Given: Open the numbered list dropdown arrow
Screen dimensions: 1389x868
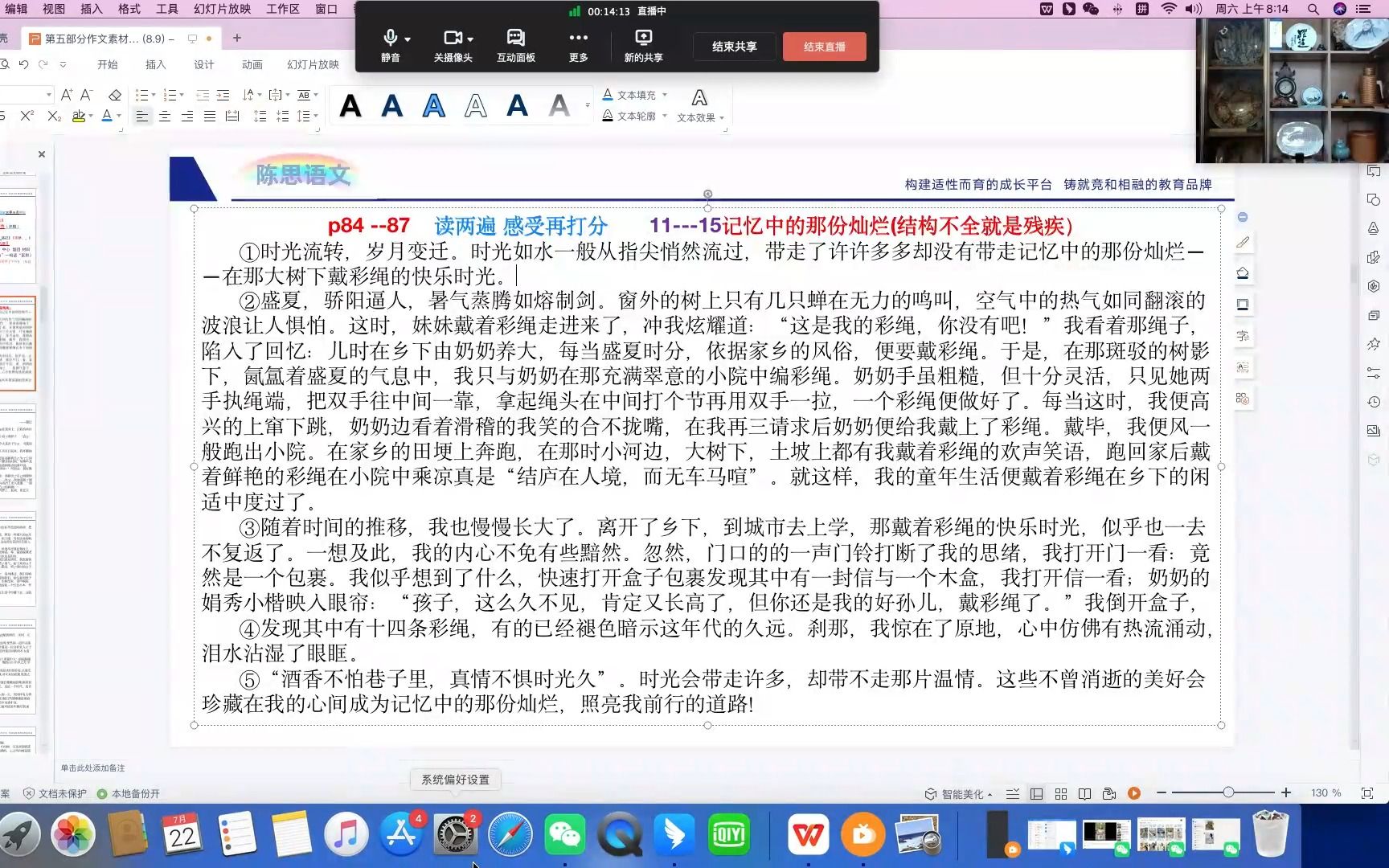Looking at the screenshot, I should 181,95.
